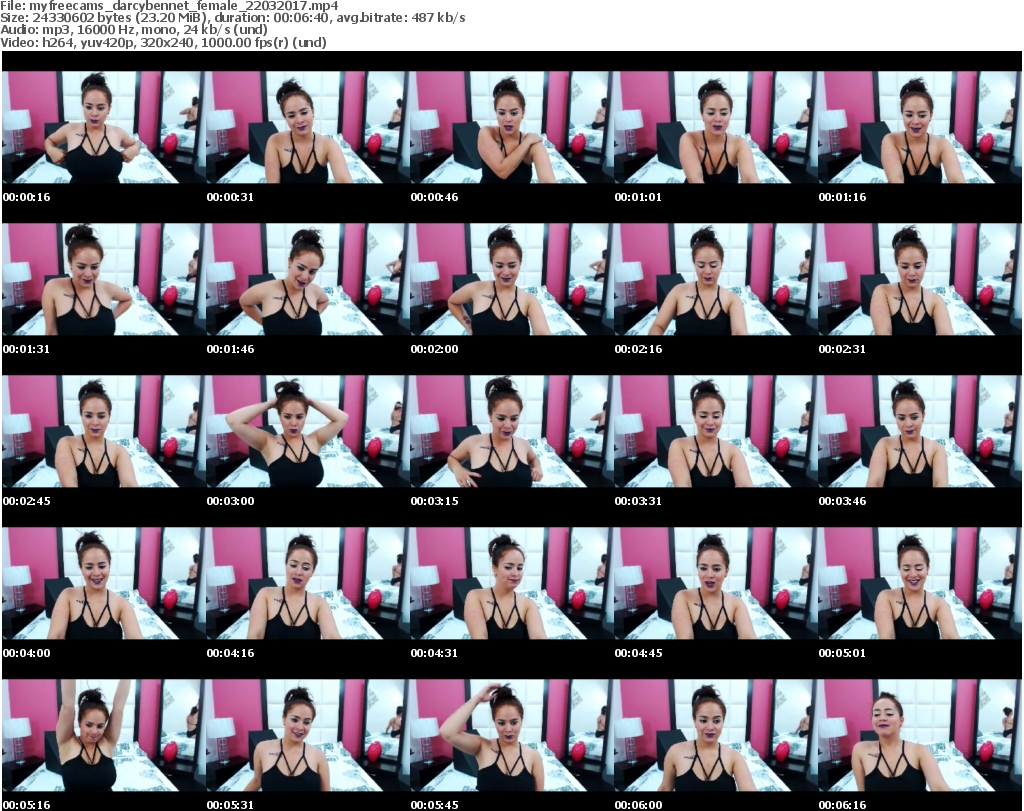Click the 00:00:16 timestamp label

[x=26, y=197]
